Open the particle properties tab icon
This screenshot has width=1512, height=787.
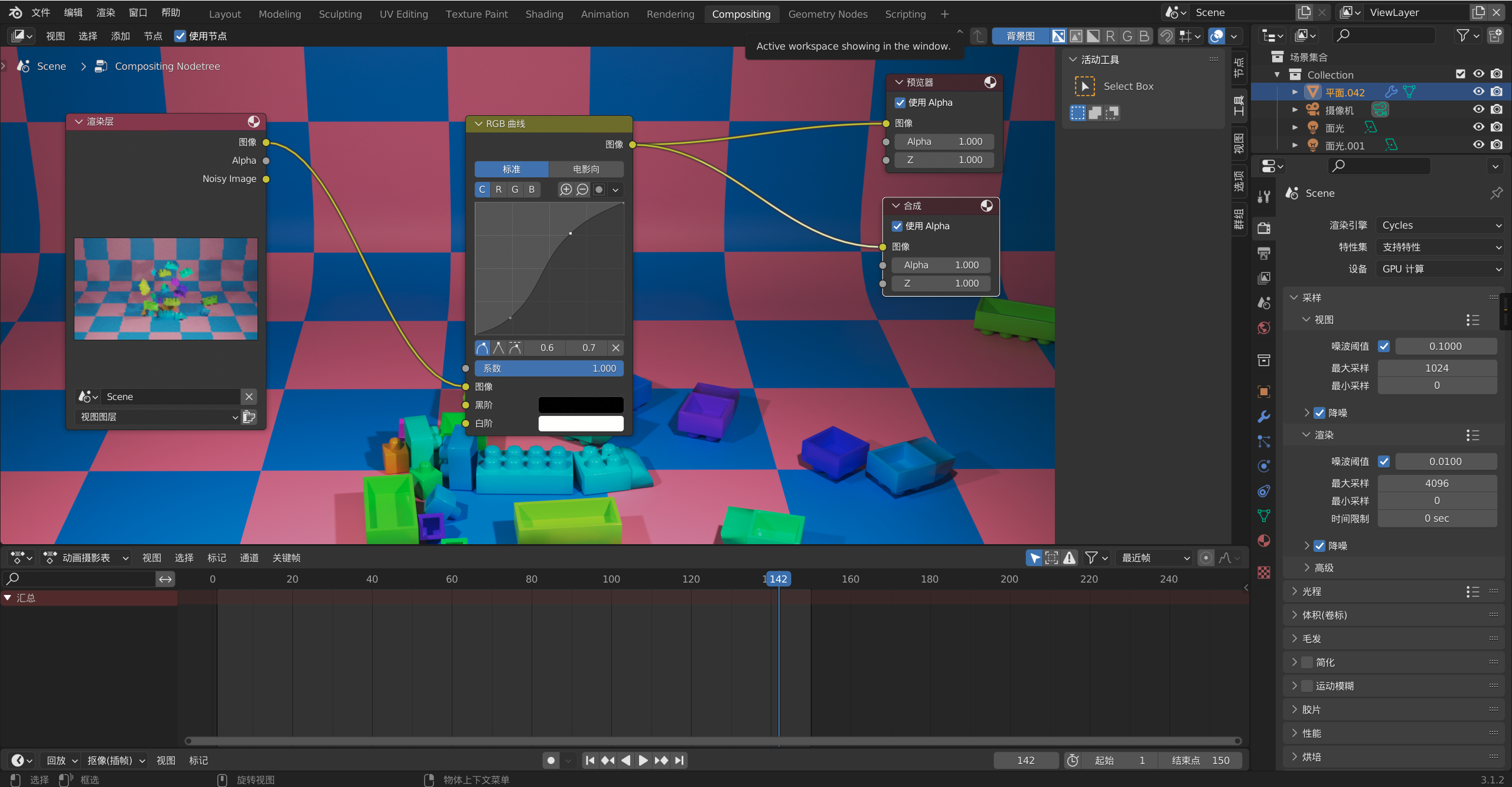point(1264,441)
